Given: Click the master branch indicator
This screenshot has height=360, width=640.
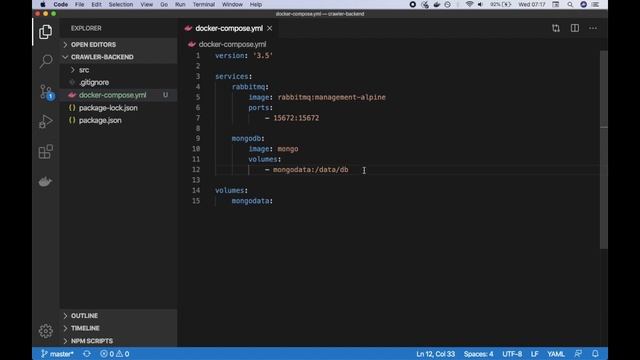Looking at the screenshot, I should (57, 354).
